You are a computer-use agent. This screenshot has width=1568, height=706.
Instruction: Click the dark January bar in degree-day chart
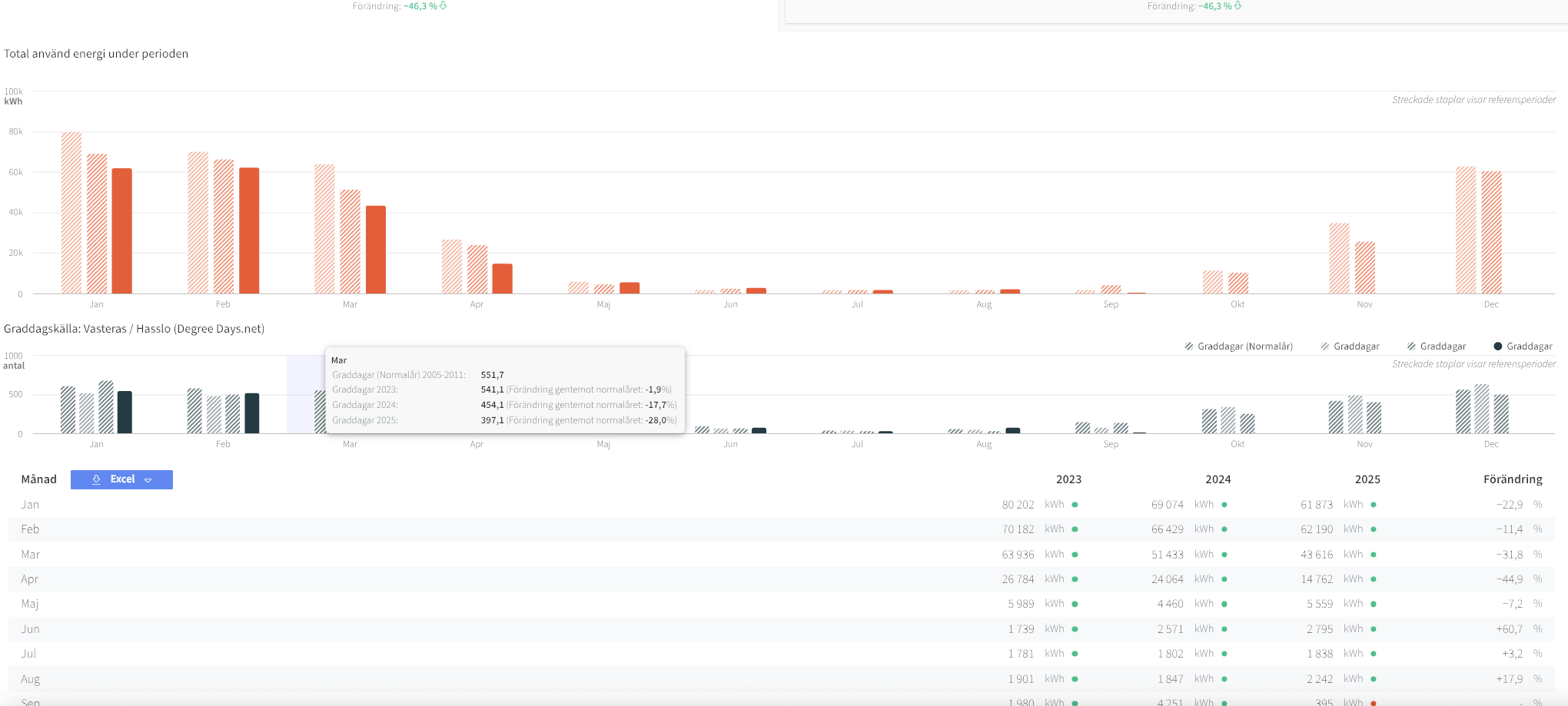(x=125, y=413)
